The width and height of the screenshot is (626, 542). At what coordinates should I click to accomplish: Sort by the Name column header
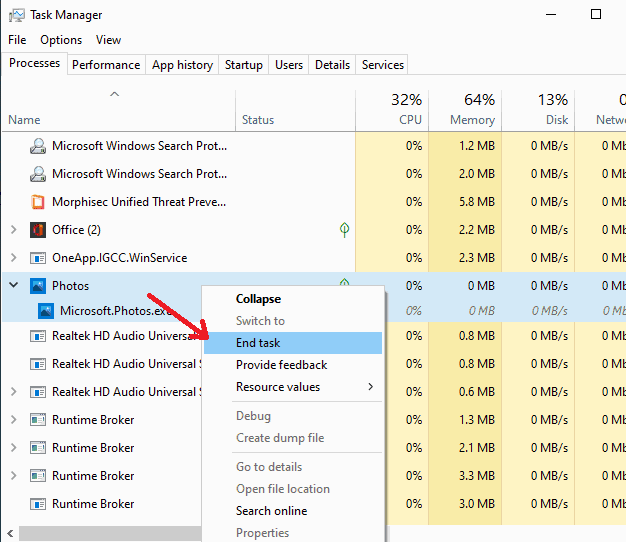[119, 111]
